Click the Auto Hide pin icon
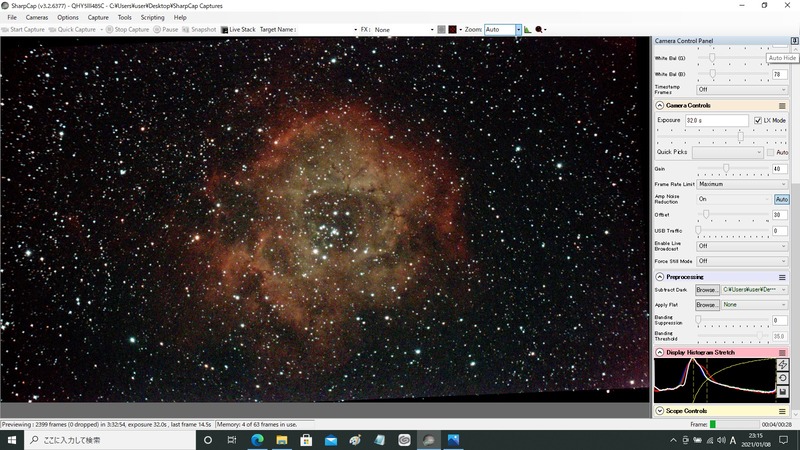This screenshot has width=800, height=450. (794, 41)
